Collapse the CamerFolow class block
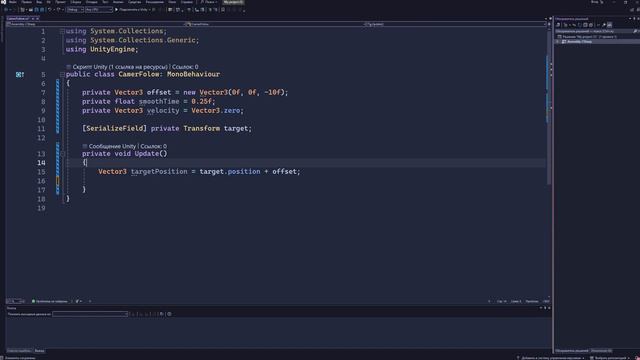The height and width of the screenshot is (360, 640). tap(62, 74)
